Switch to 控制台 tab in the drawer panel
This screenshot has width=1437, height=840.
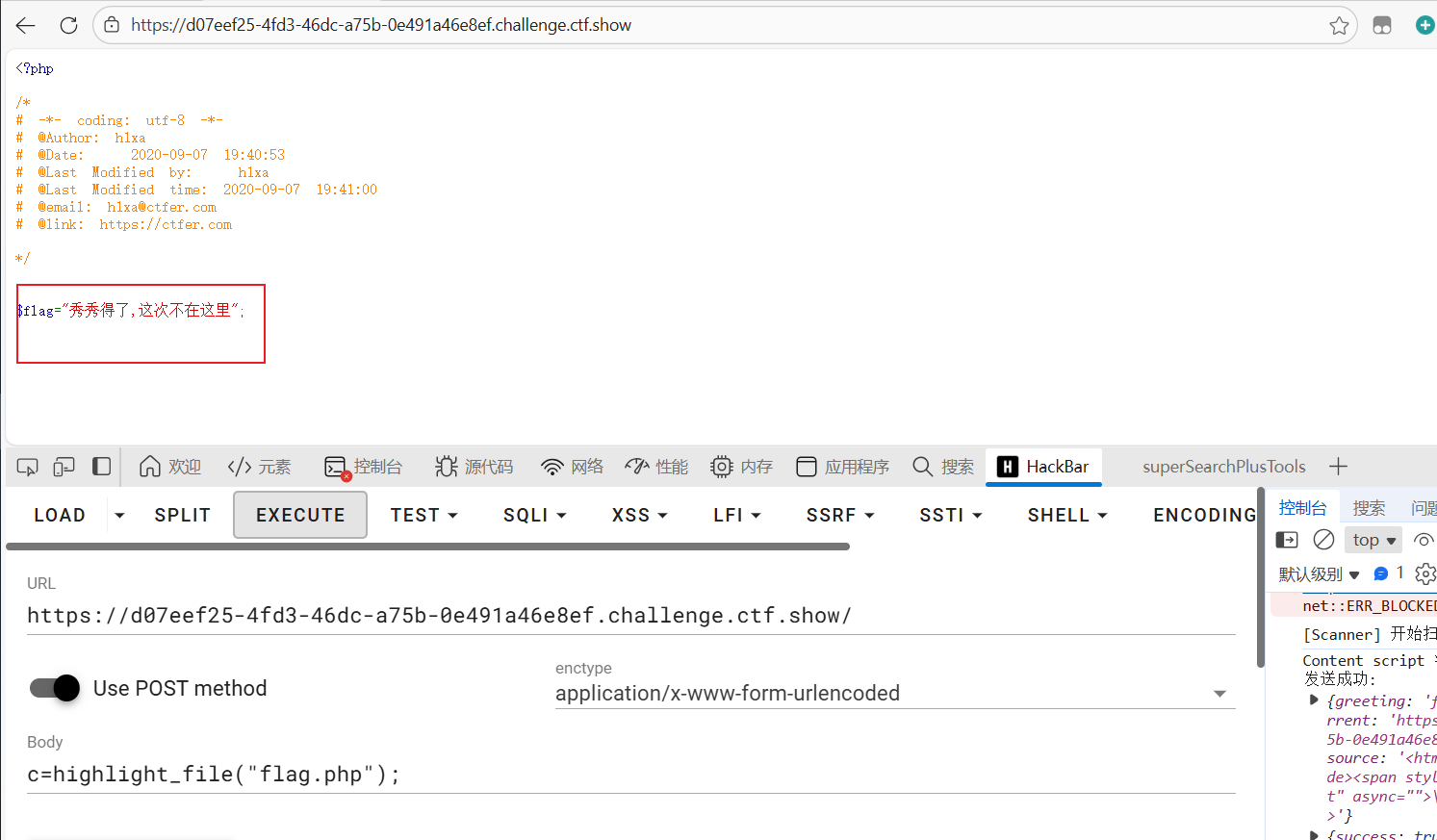[x=1302, y=507]
